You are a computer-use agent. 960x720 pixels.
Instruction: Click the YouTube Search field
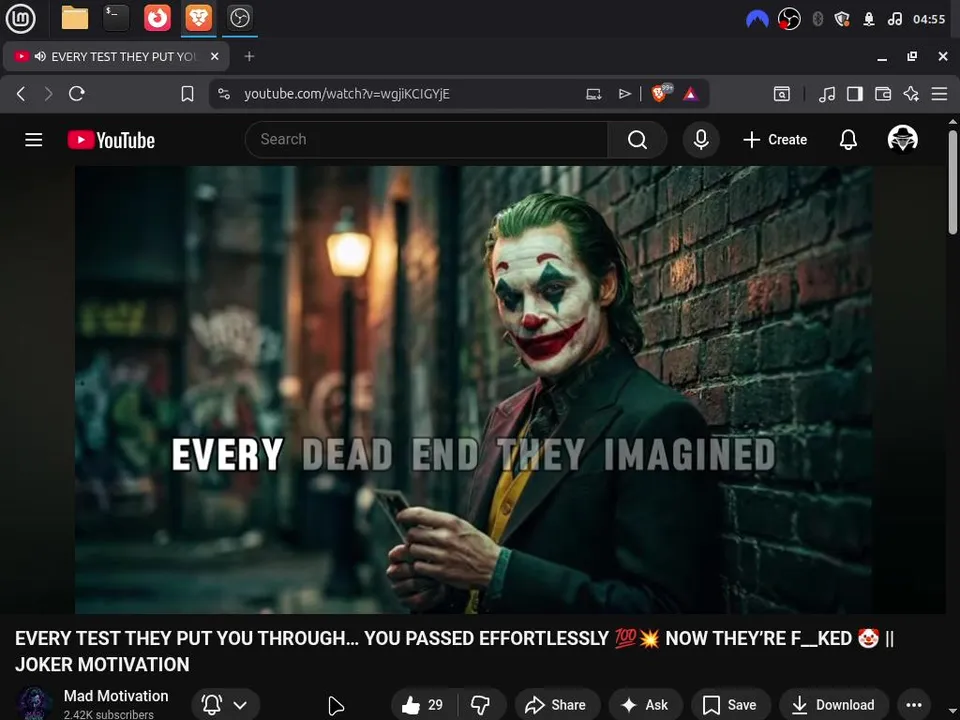[427, 140]
